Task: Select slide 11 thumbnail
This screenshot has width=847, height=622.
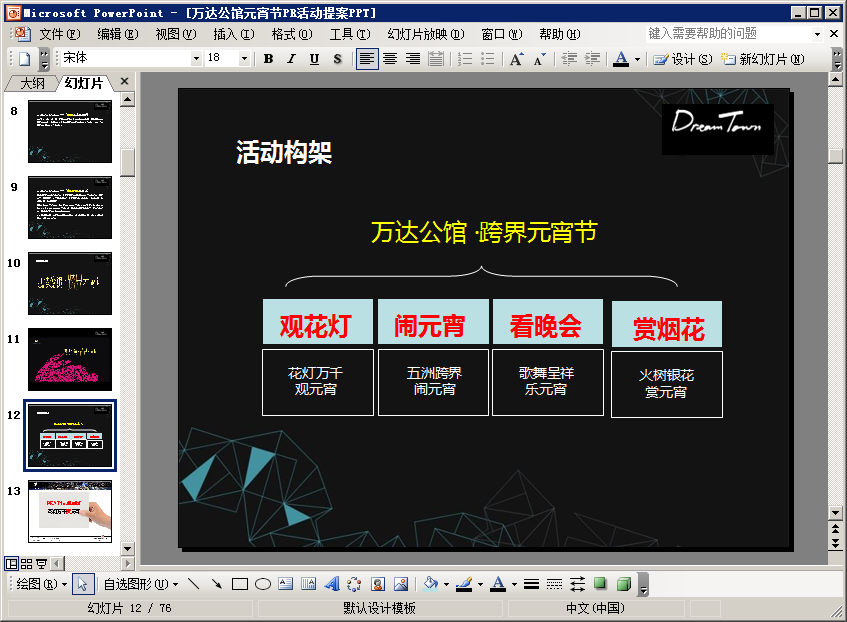Action: (x=70, y=359)
